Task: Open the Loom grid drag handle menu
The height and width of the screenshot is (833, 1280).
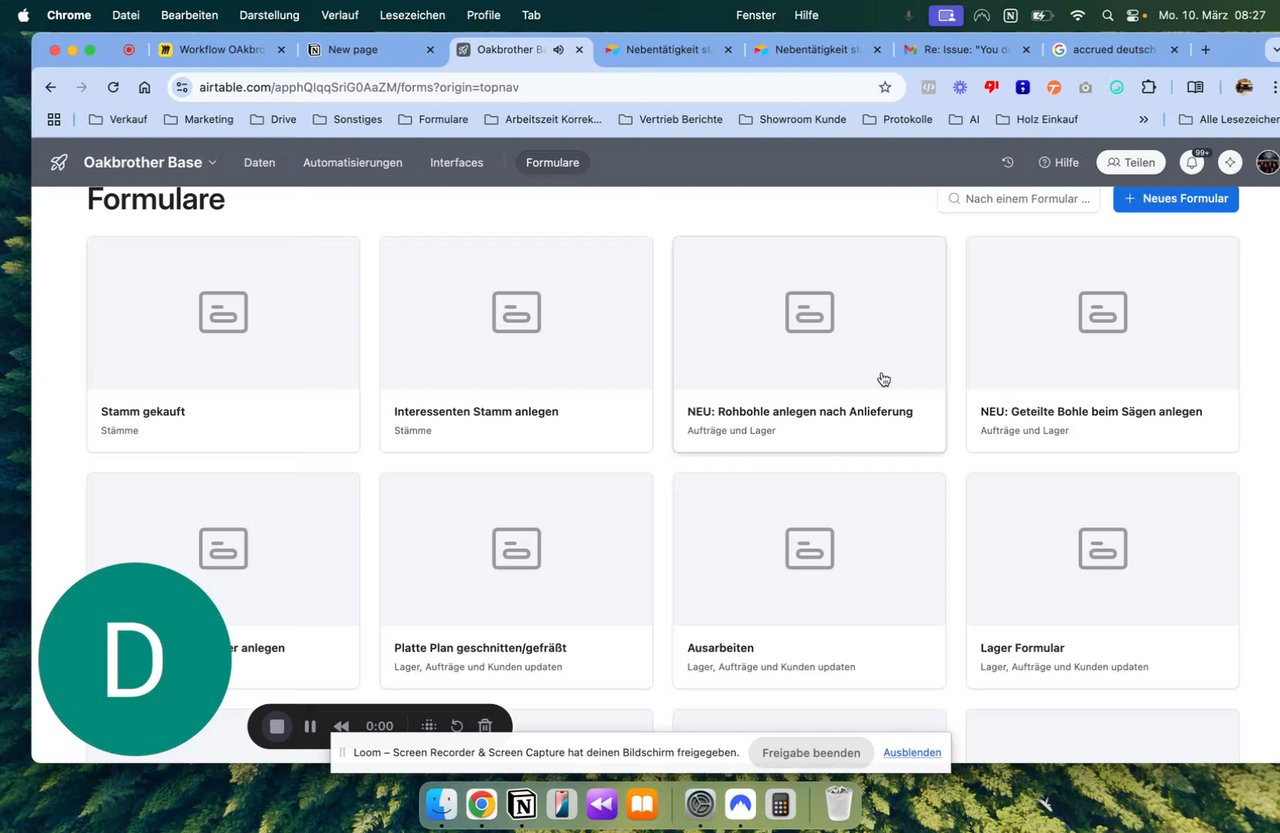Action: point(429,726)
